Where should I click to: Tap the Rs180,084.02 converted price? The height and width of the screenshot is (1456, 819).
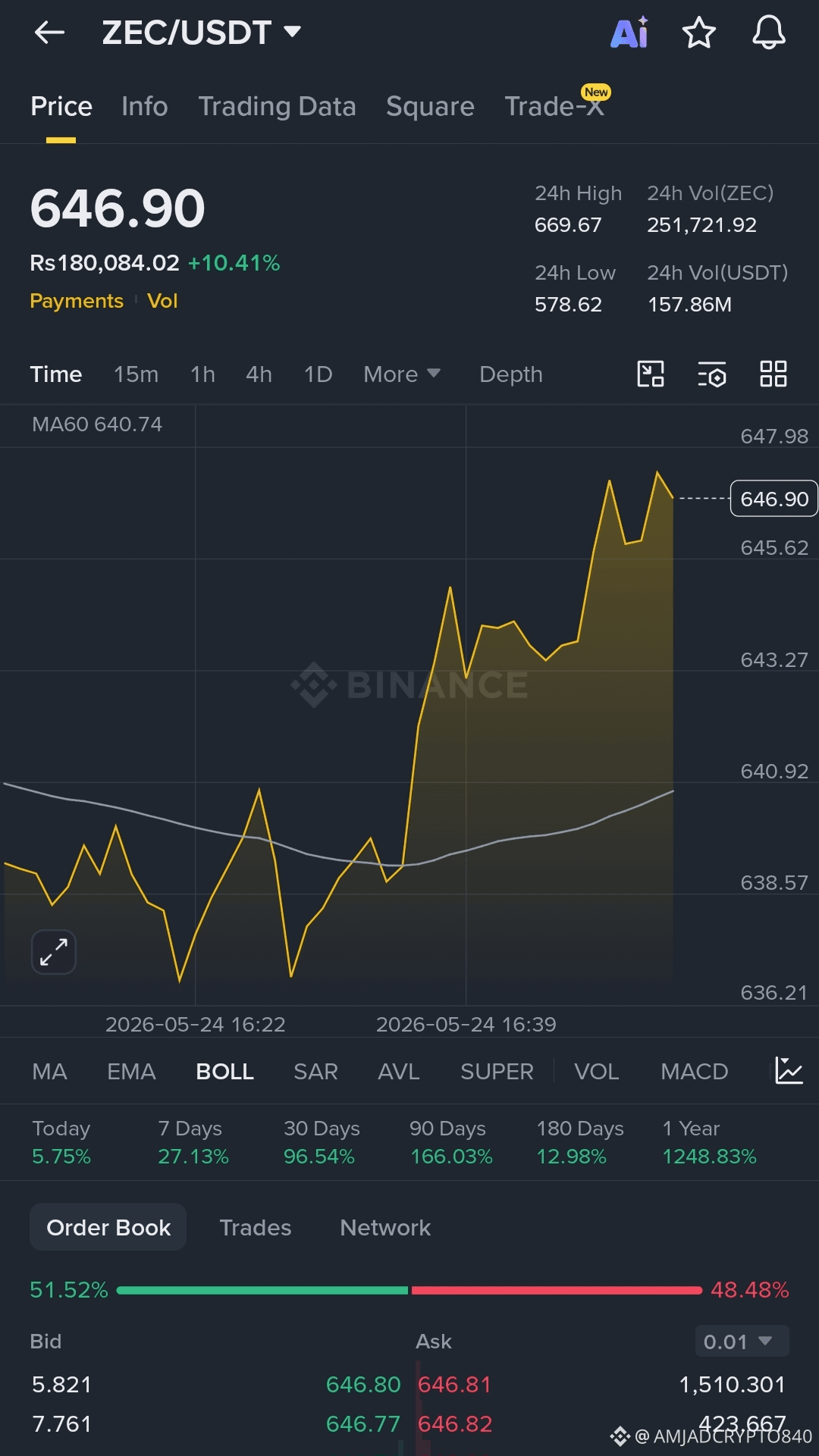[x=105, y=263]
